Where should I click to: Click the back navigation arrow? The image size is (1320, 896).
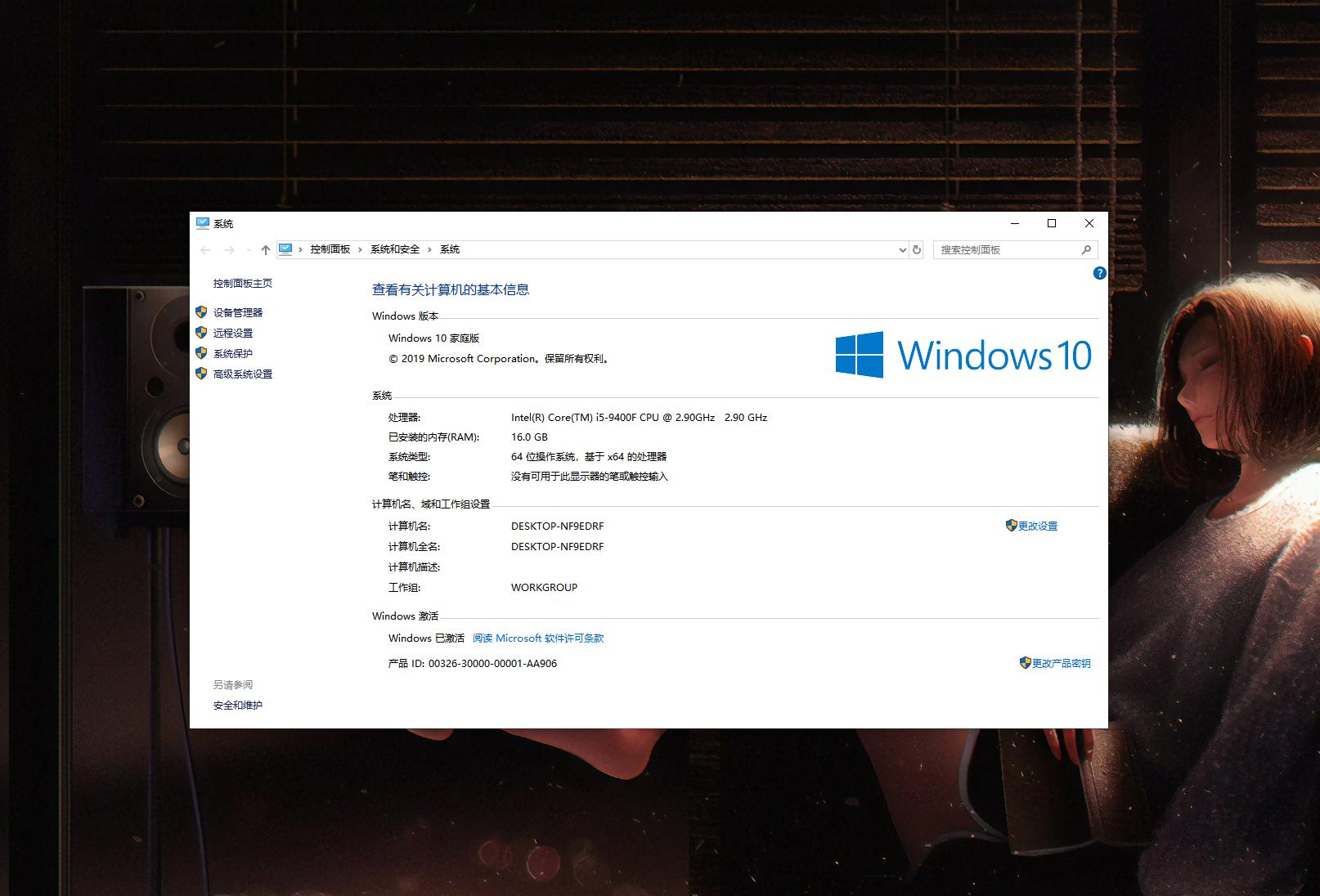pyautogui.click(x=206, y=250)
